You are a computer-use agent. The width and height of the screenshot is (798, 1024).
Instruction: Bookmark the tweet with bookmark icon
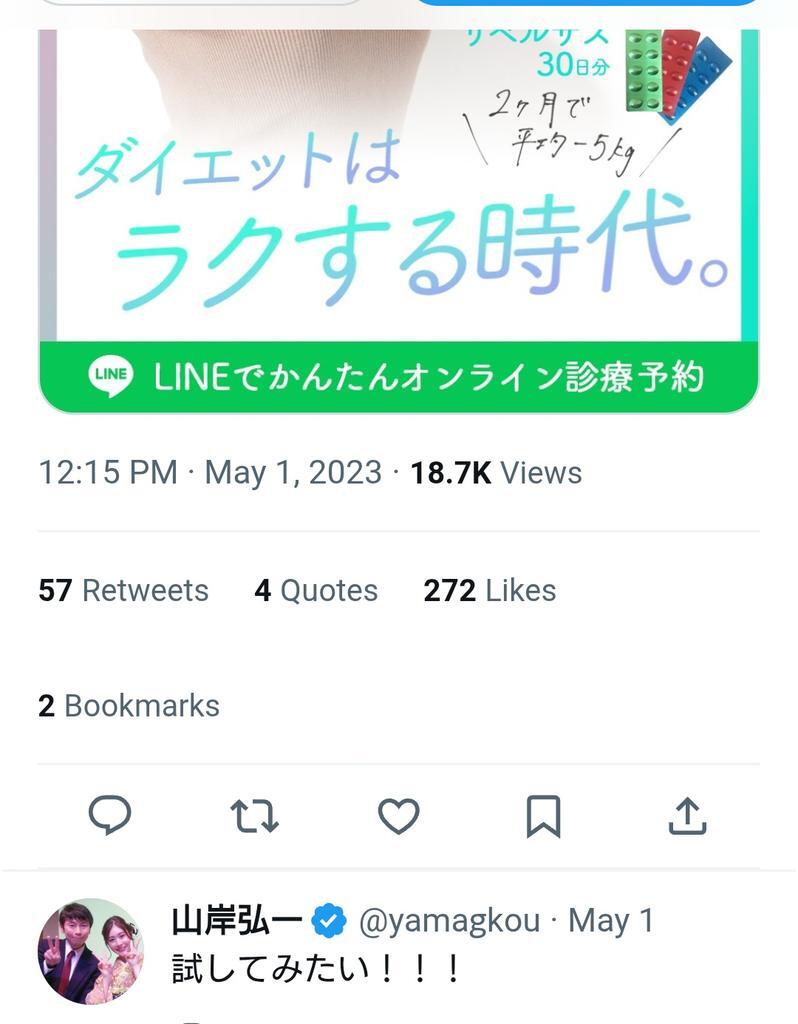coord(543,816)
